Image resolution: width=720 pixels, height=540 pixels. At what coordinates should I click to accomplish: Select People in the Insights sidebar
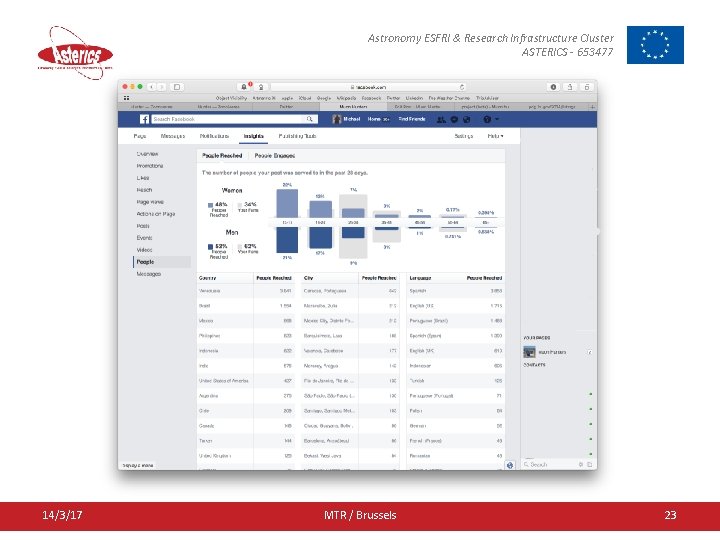coord(162,262)
